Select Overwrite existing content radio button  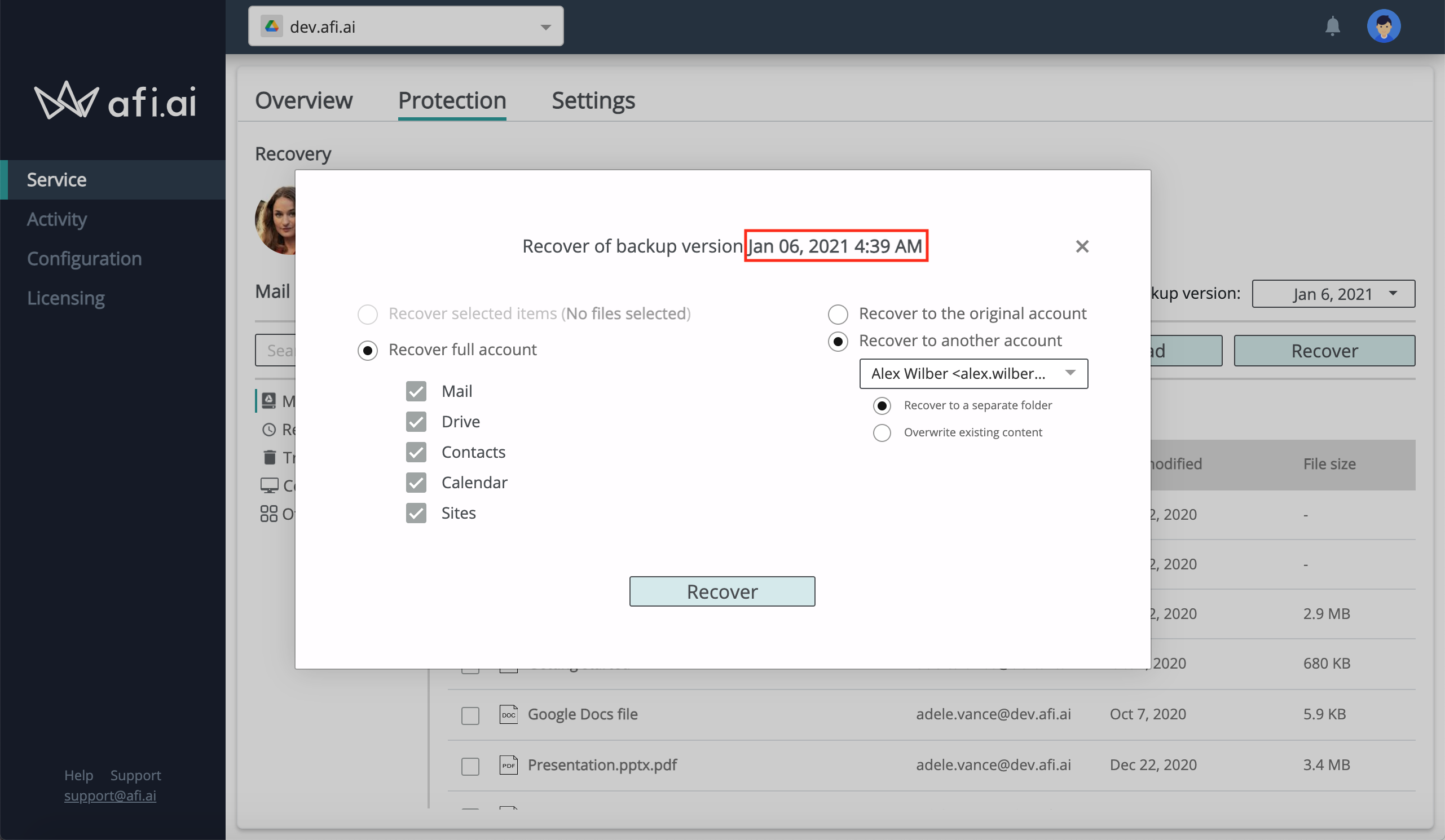[882, 432]
